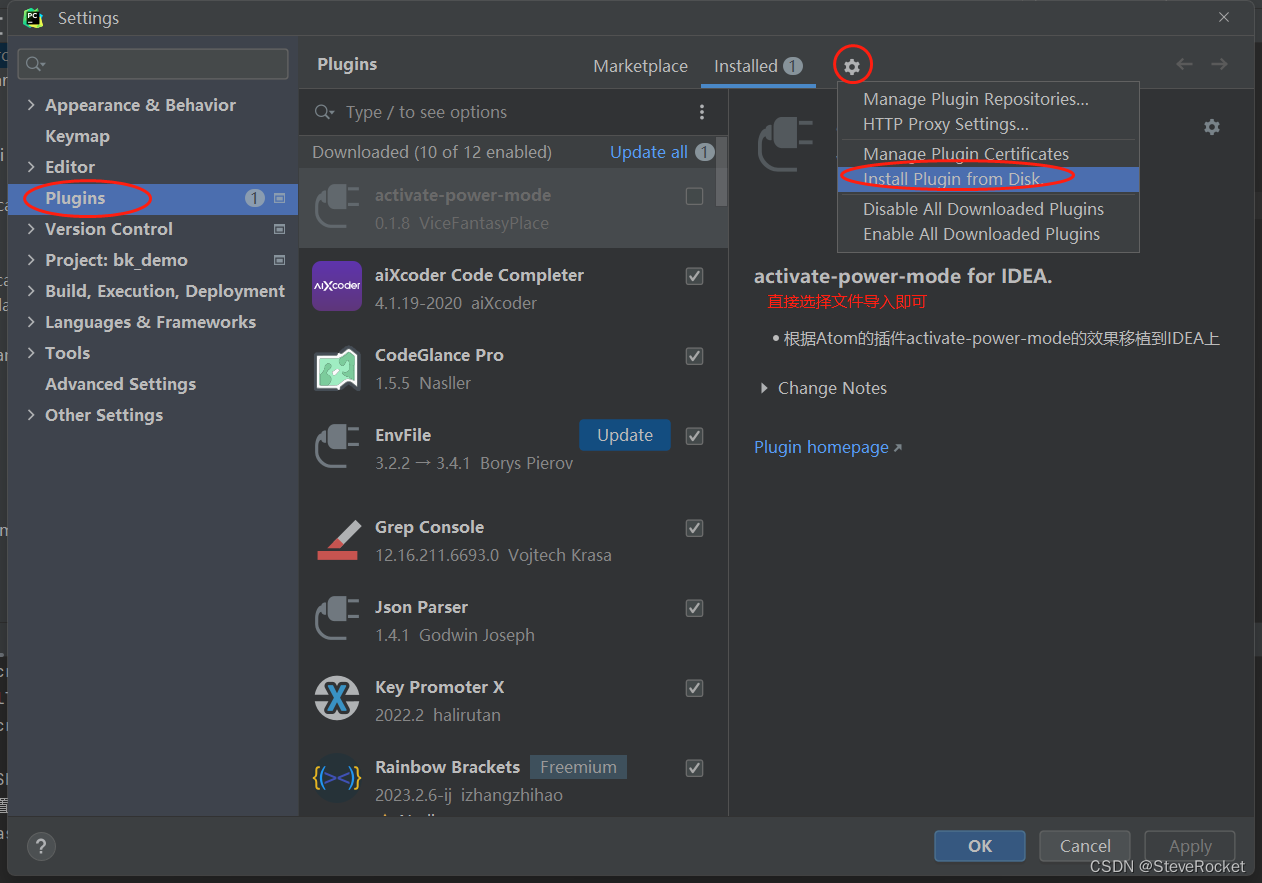
Task: Close the Settings dialog
Action: pos(1224,17)
